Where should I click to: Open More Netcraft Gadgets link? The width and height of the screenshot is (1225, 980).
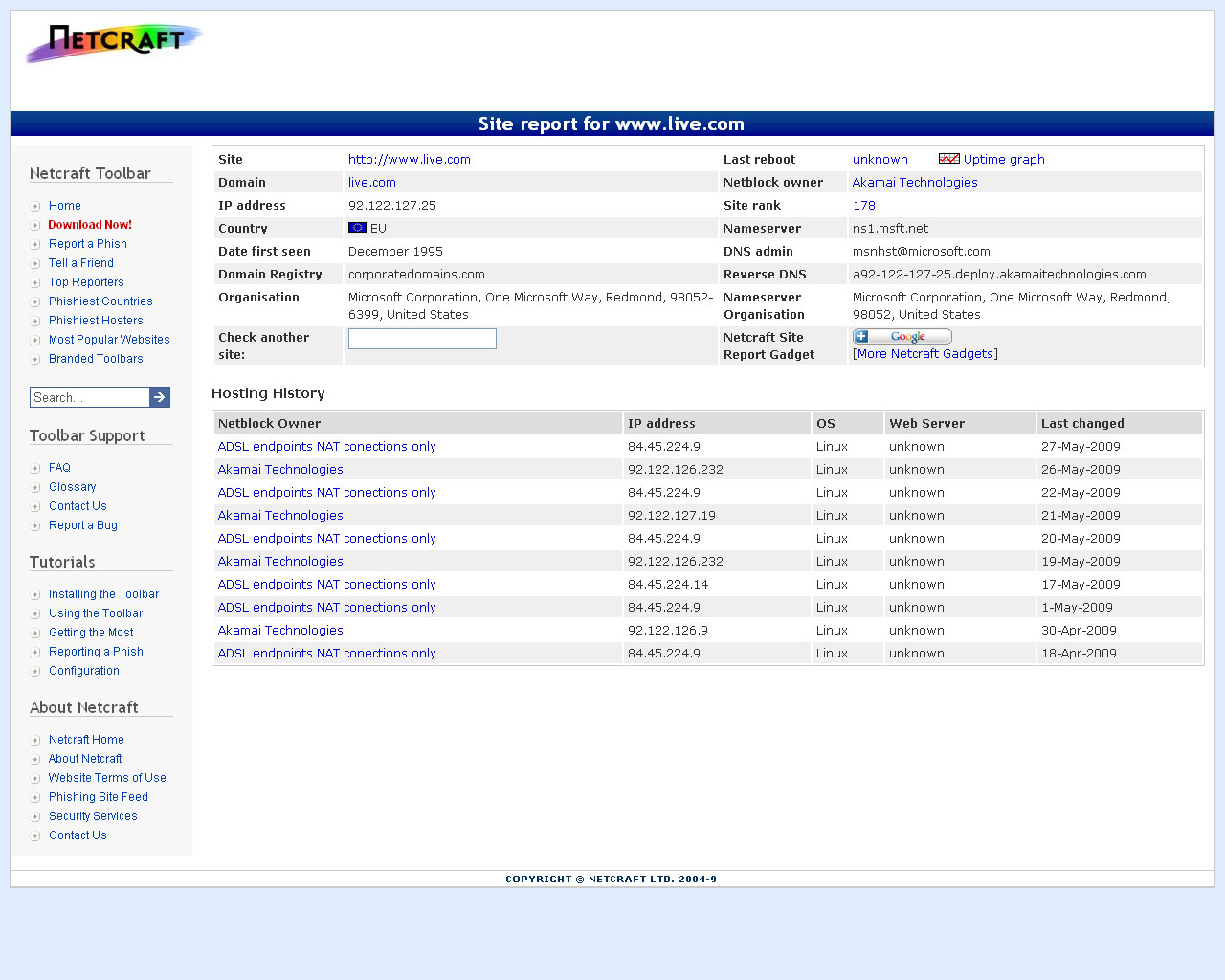pyautogui.click(x=925, y=354)
